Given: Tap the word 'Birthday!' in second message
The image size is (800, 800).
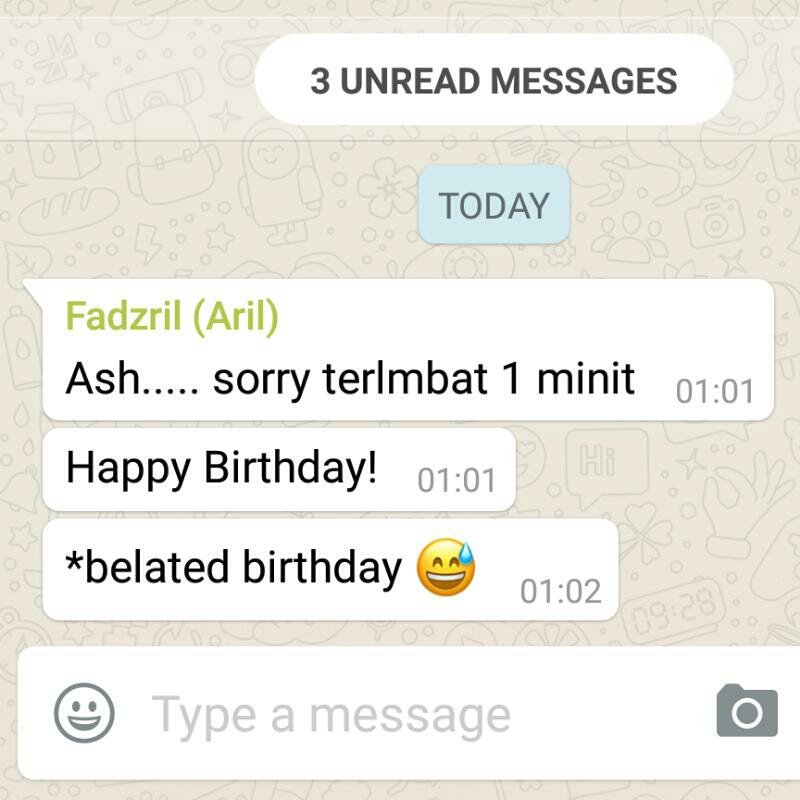Looking at the screenshot, I should click(290, 468).
